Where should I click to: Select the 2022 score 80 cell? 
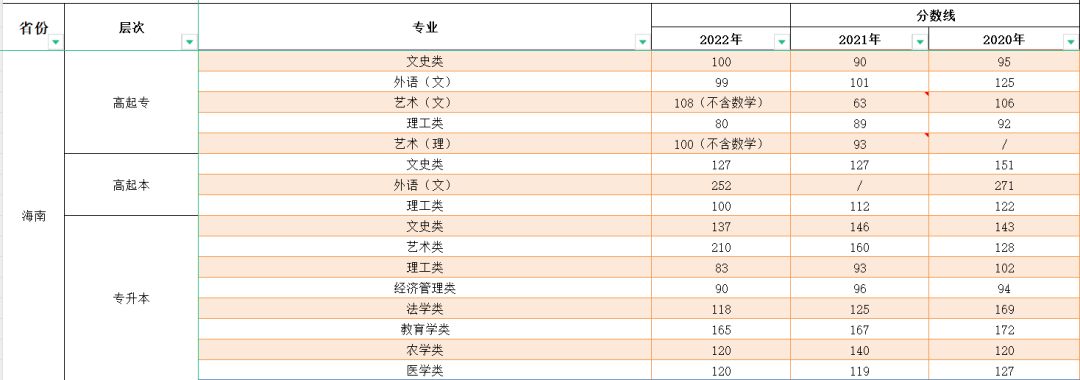pyautogui.click(x=721, y=123)
